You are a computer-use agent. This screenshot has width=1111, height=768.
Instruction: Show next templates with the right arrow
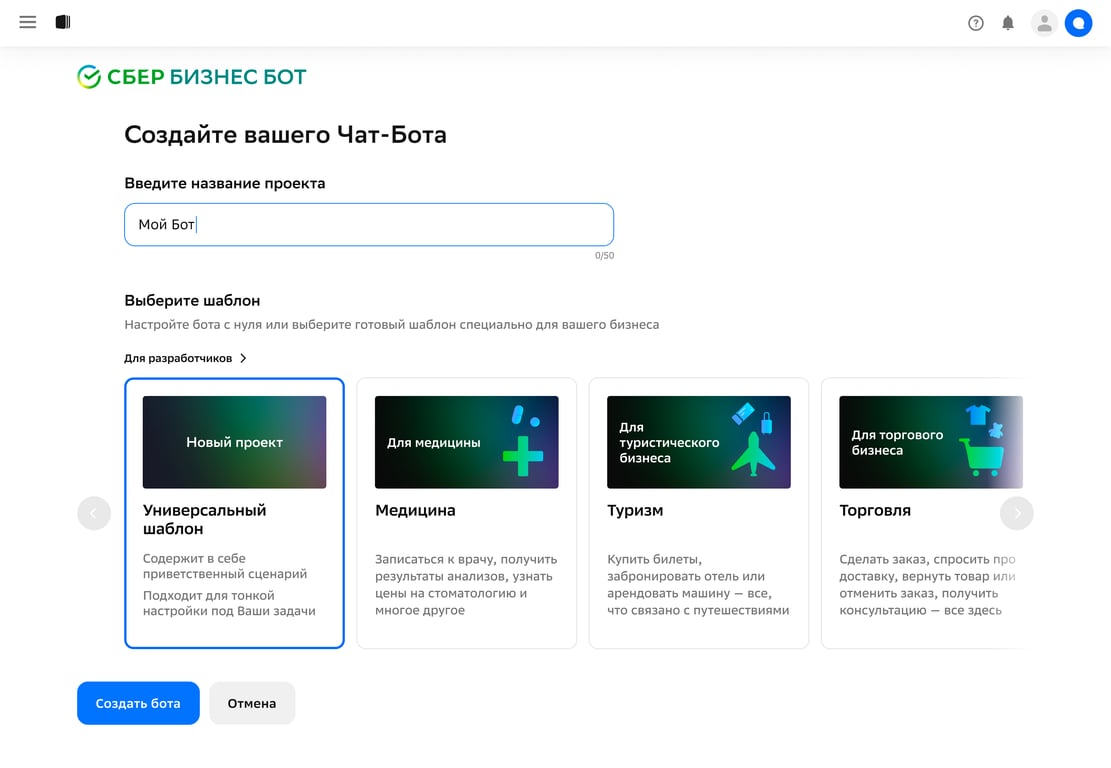click(1017, 513)
